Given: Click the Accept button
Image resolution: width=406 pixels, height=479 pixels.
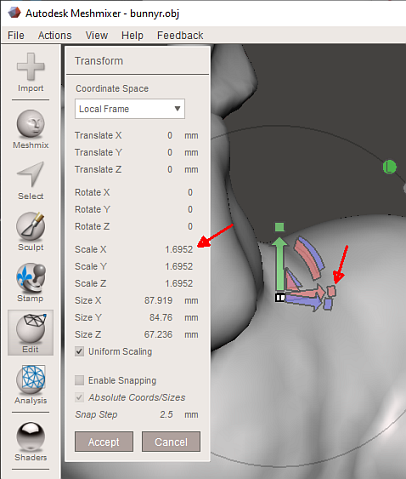Looking at the screenshot, I should pyautogui.click(x=104, y=442).
